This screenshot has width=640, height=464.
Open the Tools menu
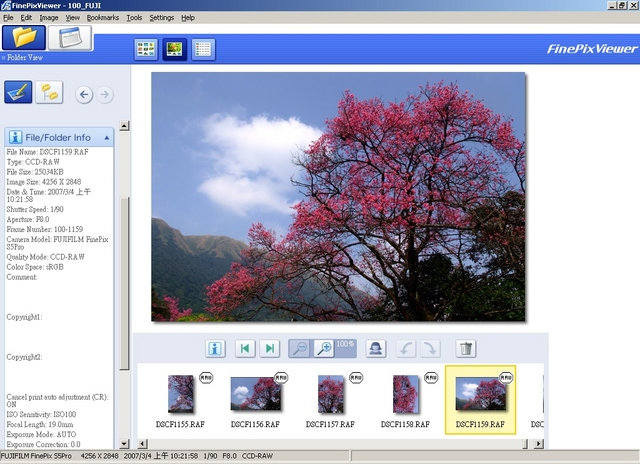[134, 18]
